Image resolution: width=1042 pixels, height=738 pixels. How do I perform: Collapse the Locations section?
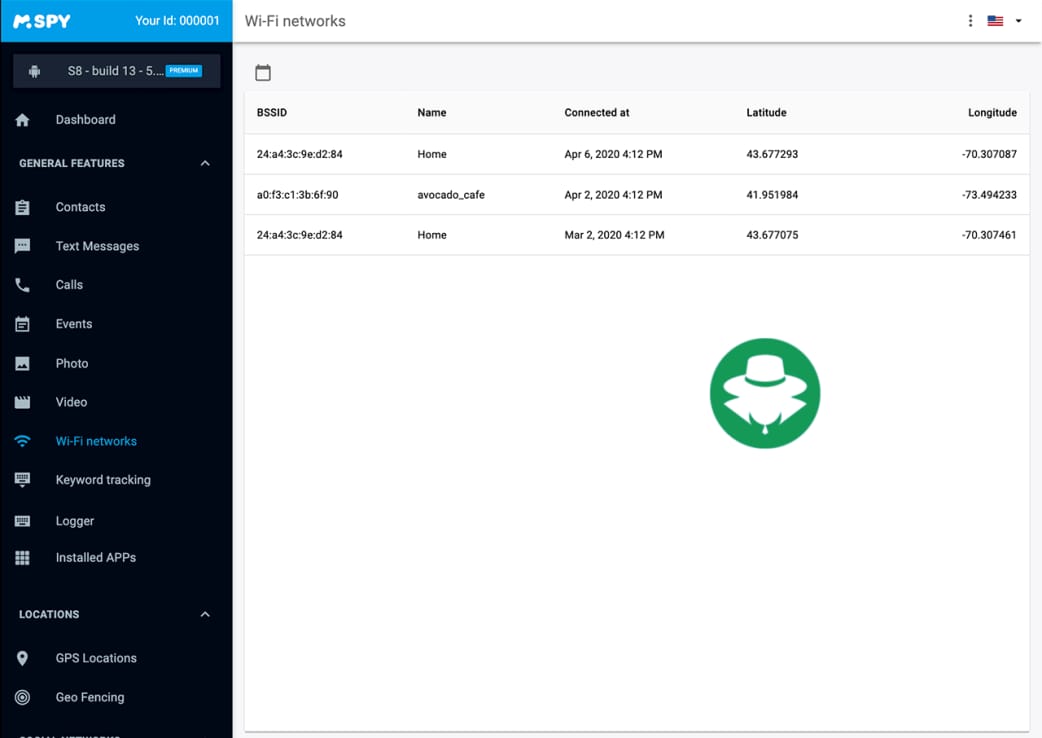coord(205,614)
